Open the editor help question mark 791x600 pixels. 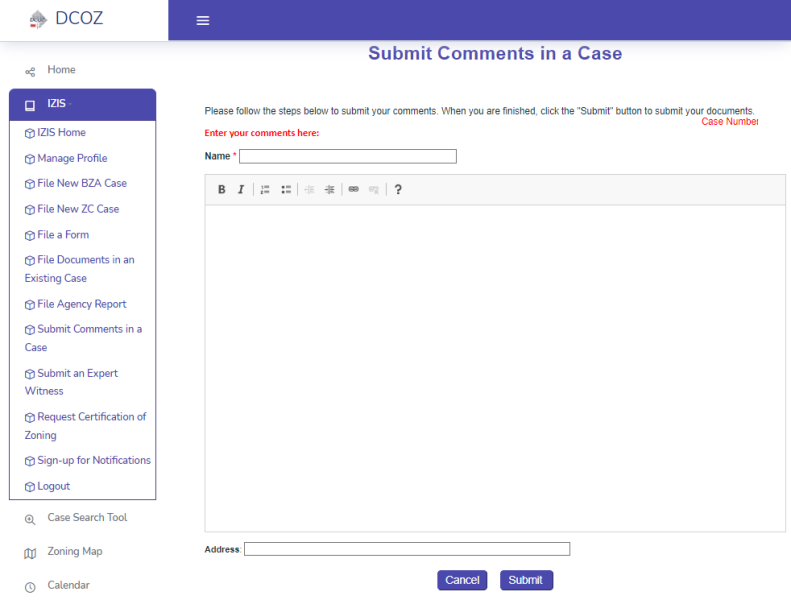click(398, 190)
